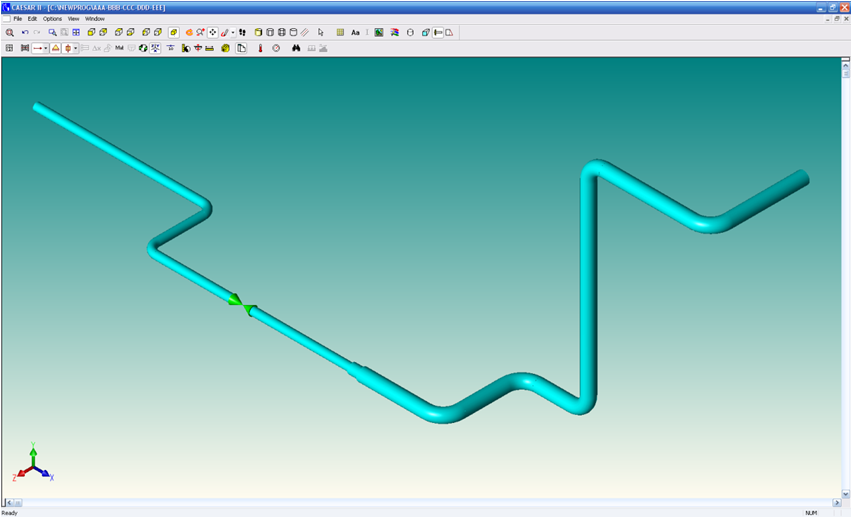Click the MM units icon
This screenshot has width=852, height=518.
[x=120, y=48]
